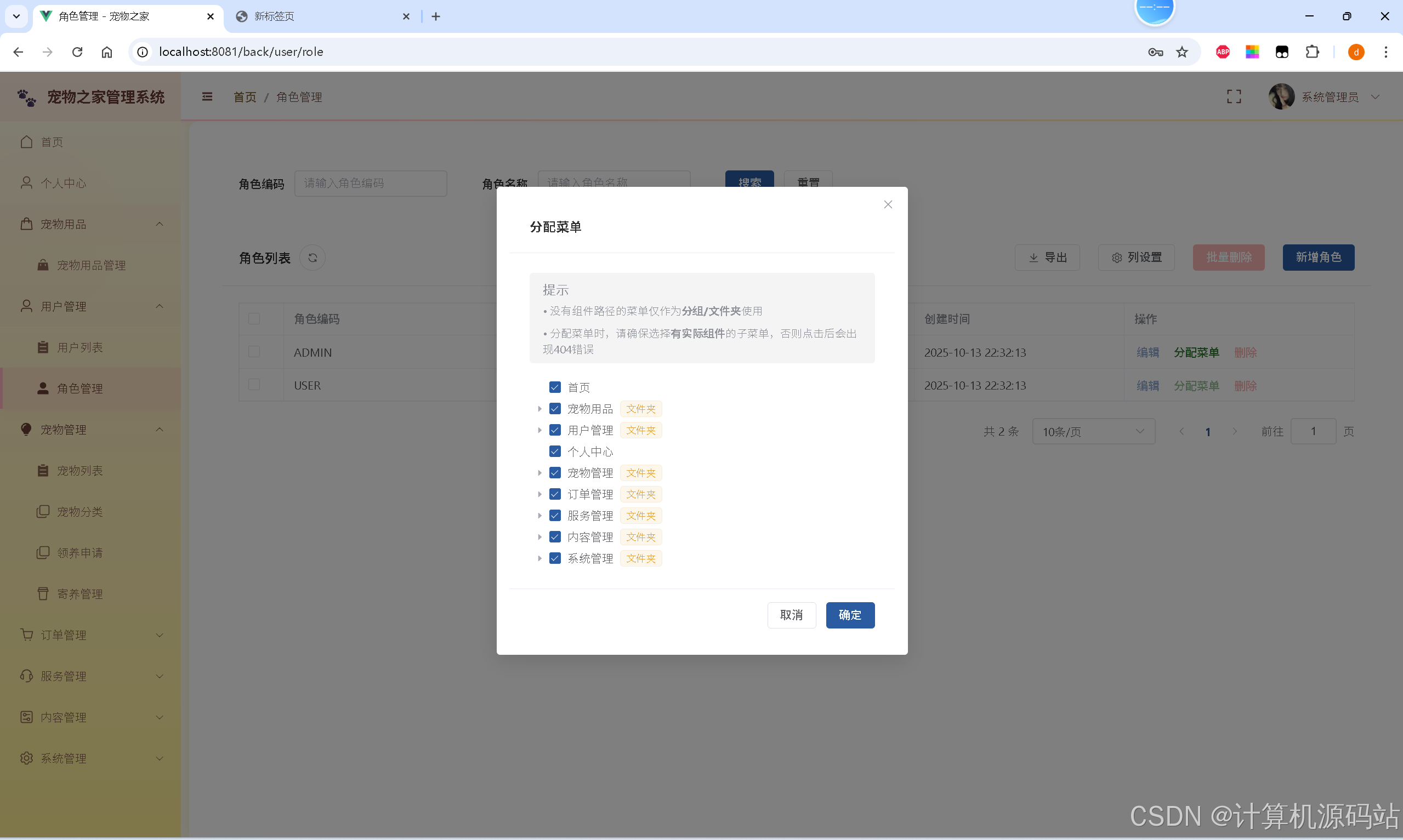Open 用户列表 in the sidebar
This screenshot has height=840, width=1403.
[x=90, y=347]
